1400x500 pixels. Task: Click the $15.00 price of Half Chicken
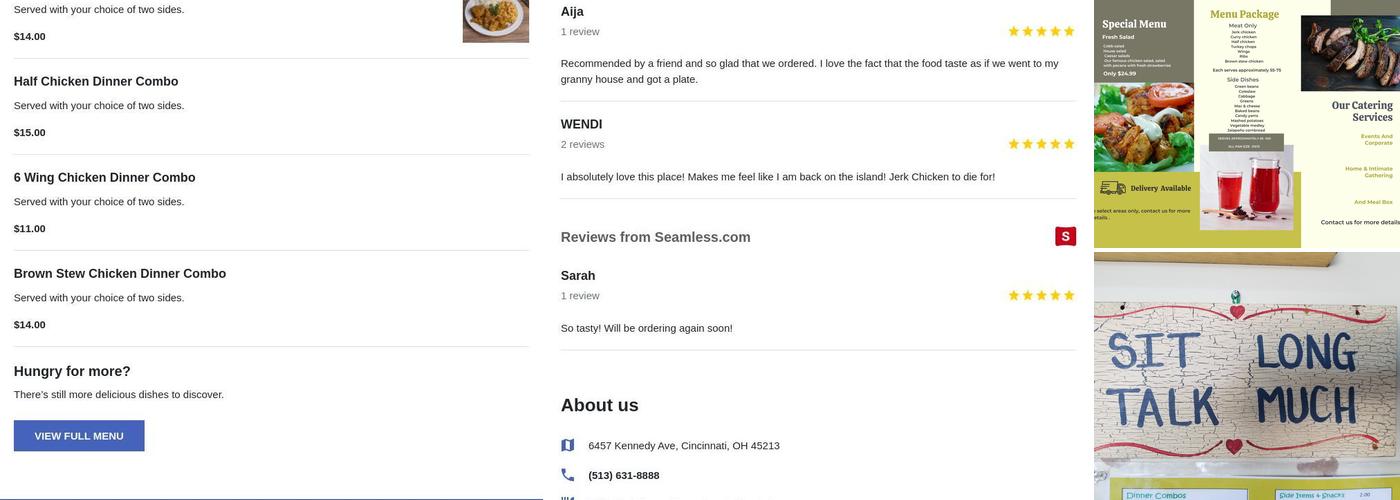[x=30, y=133]
